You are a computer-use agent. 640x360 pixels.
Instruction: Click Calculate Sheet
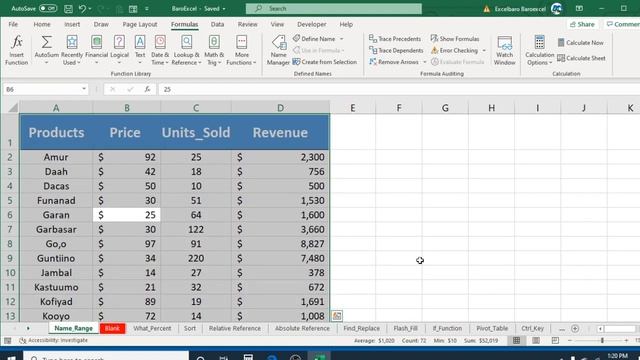click(581, 58)
